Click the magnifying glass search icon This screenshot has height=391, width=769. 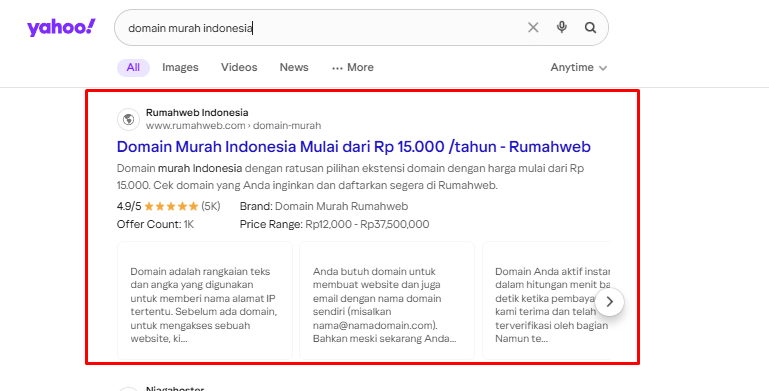pyautogui.click(x=590, y=27)
